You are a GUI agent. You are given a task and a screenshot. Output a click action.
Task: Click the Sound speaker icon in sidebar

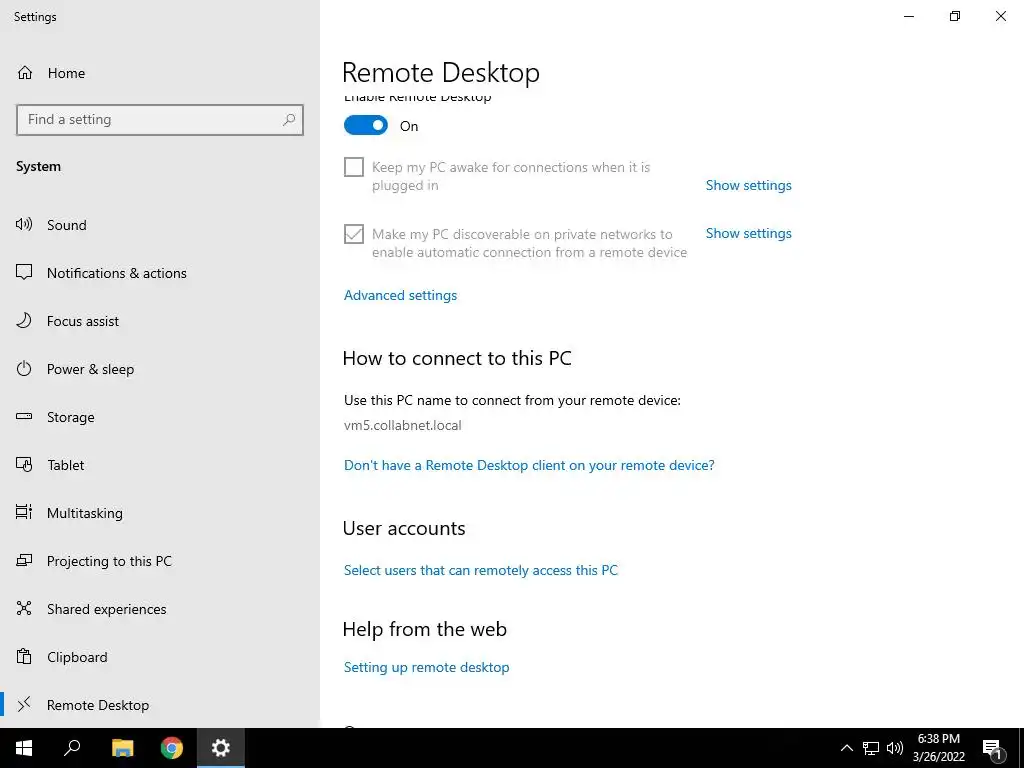24,225
